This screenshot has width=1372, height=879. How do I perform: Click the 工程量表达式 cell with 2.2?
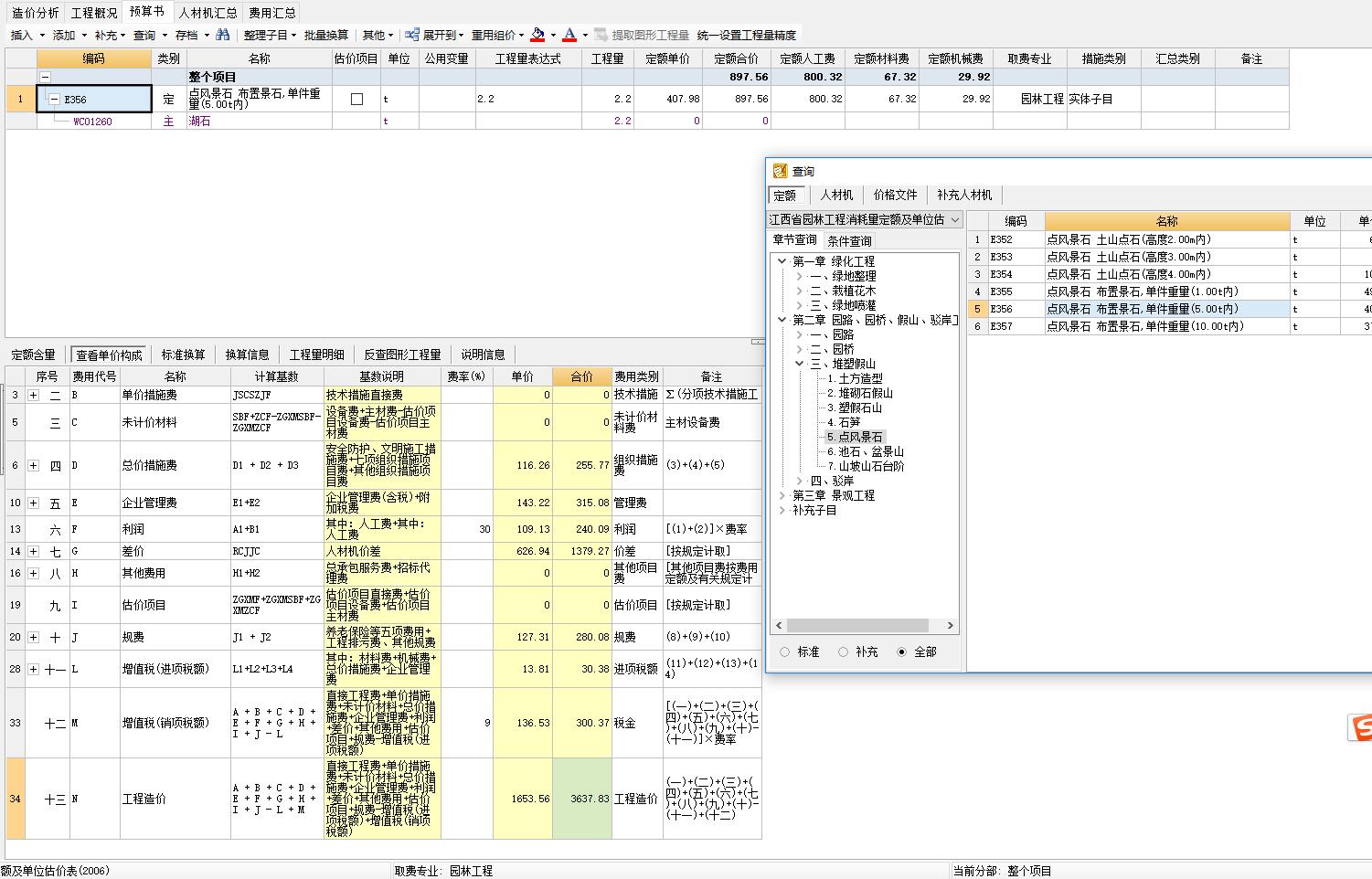(x=528, y=99)
